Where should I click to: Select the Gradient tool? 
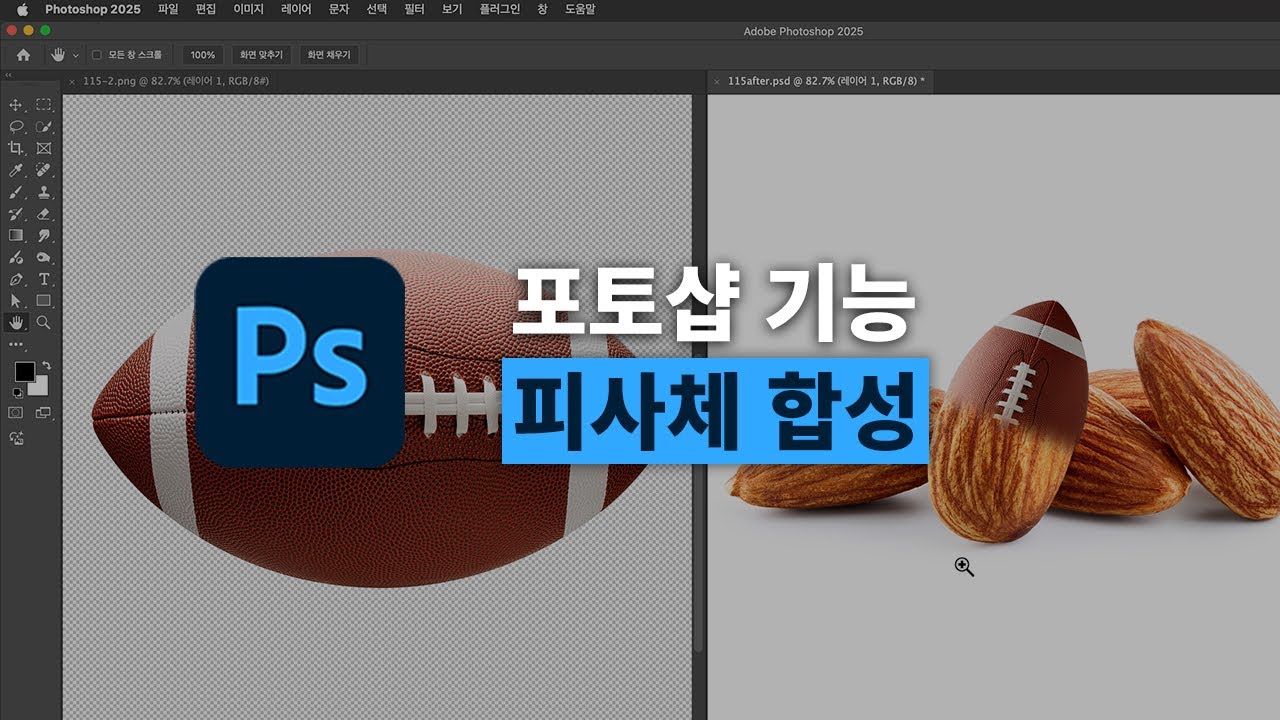coord(16,236)
